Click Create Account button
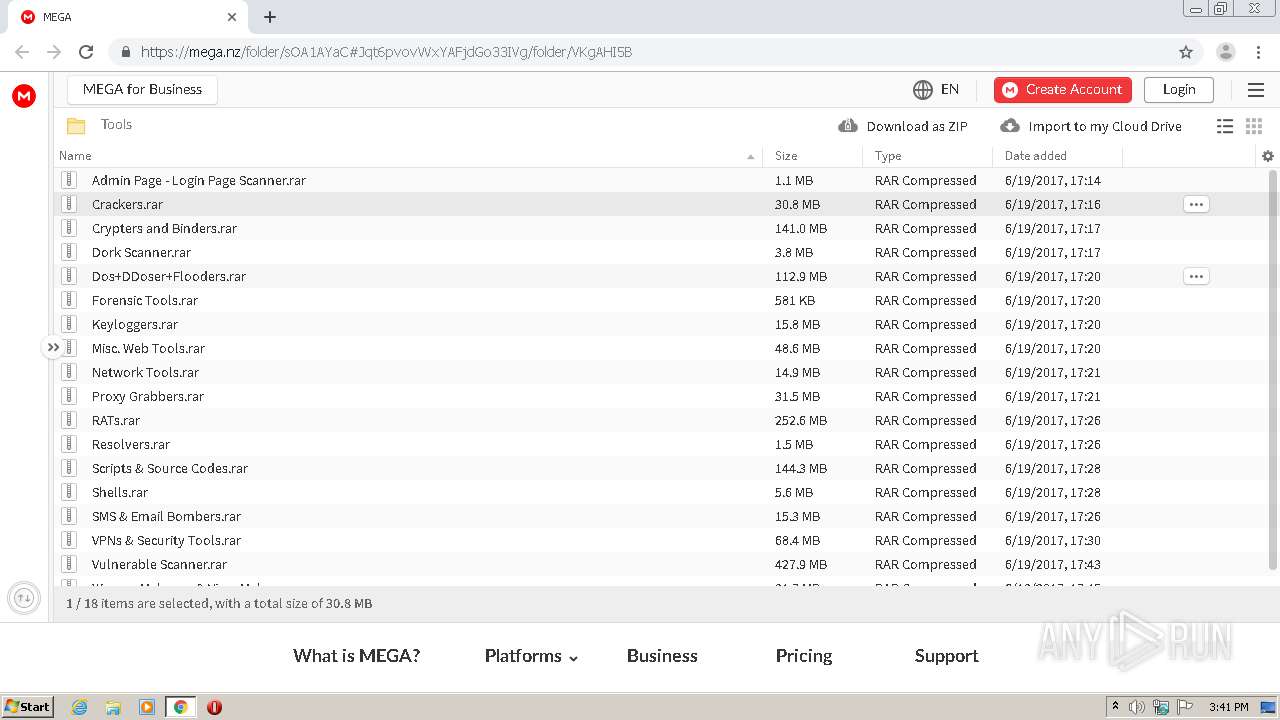The height and width of the screenshot is (720, 1280). (x=1063, y=90)
